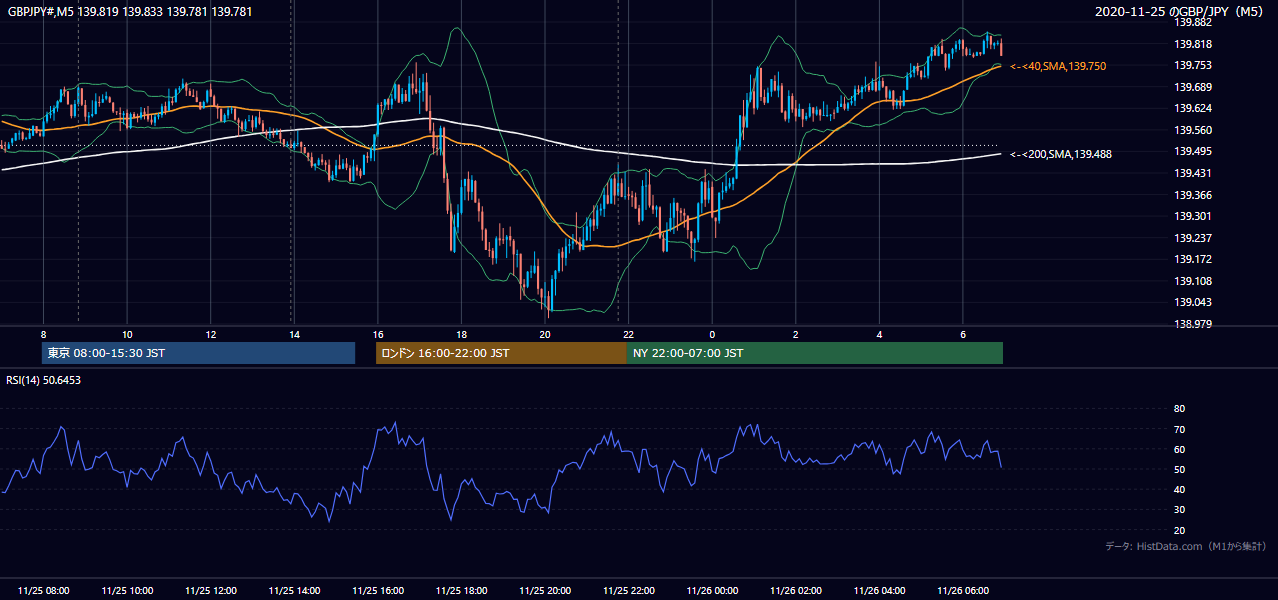Click the date label 11/26 00:00
Viewport: 1278px width, 600px height.
coord(712,591)
